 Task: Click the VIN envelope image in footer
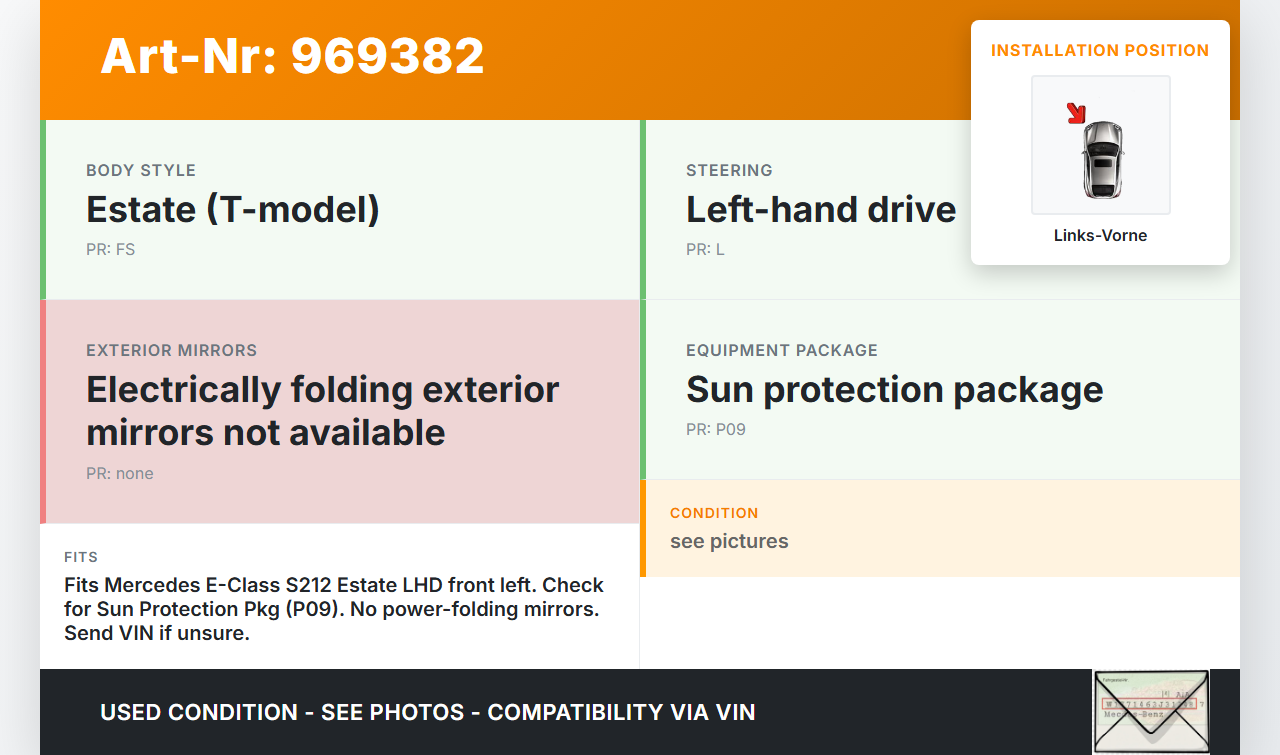(1151, 710)
